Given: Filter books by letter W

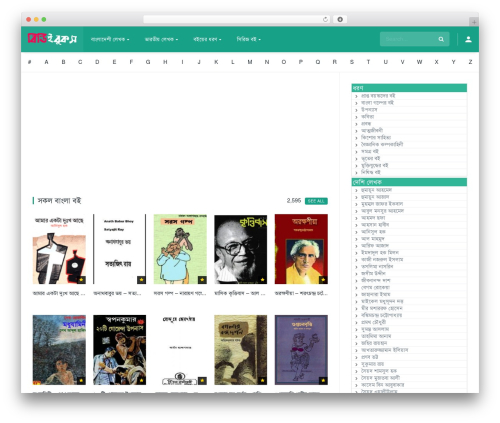Looking at the screenshot, I should point(419,62).
